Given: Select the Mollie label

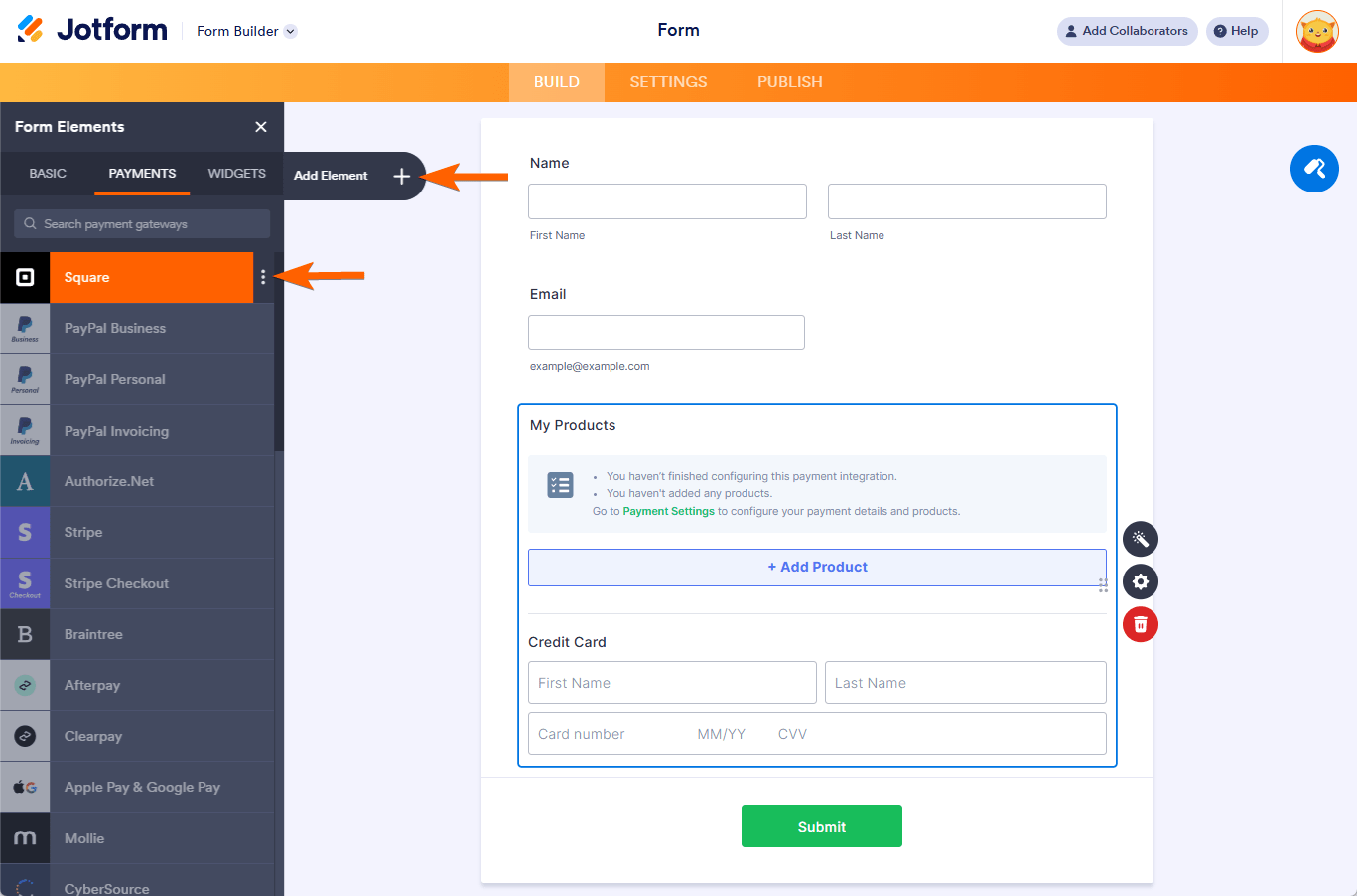Looking at the screenshot, I should tap(84, 838).
